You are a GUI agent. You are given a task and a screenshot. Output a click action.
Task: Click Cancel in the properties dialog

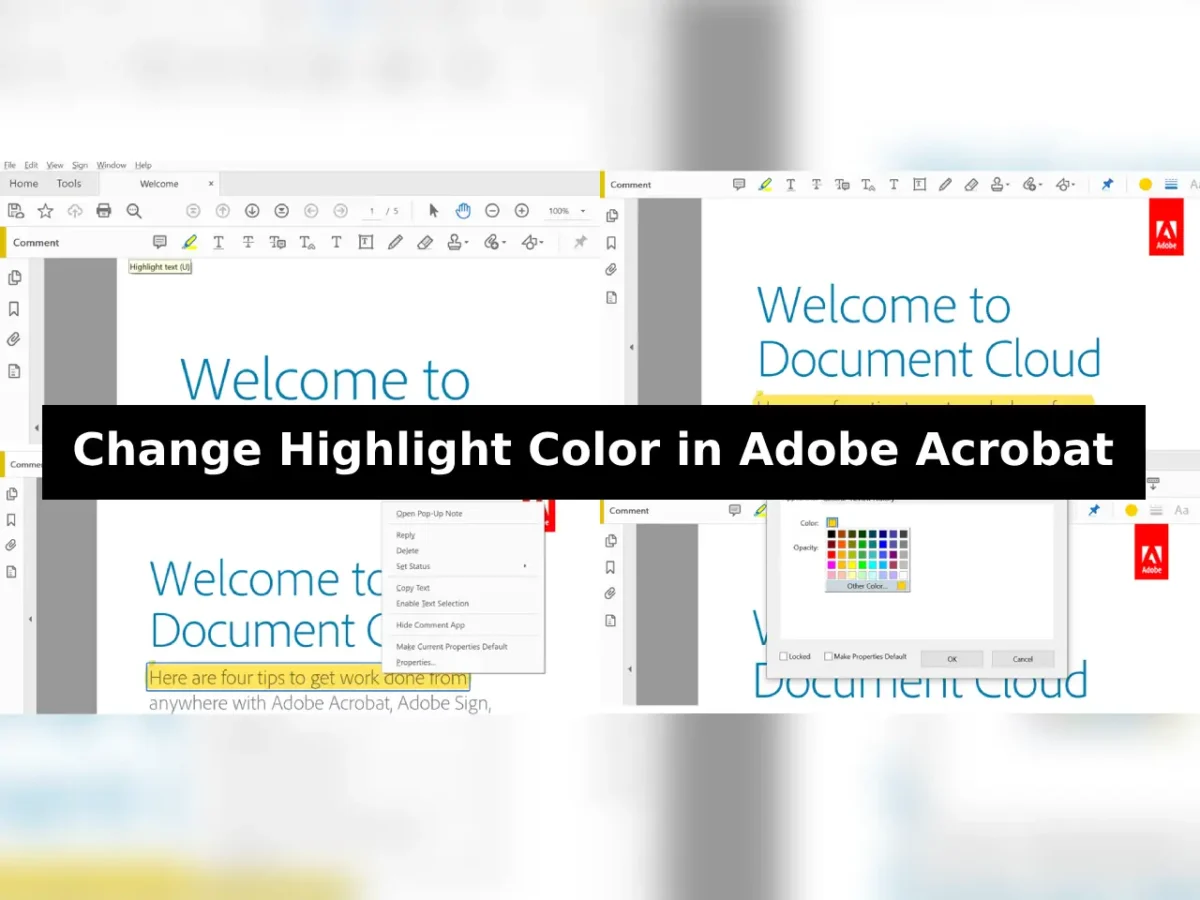(x=1023, y=659)
